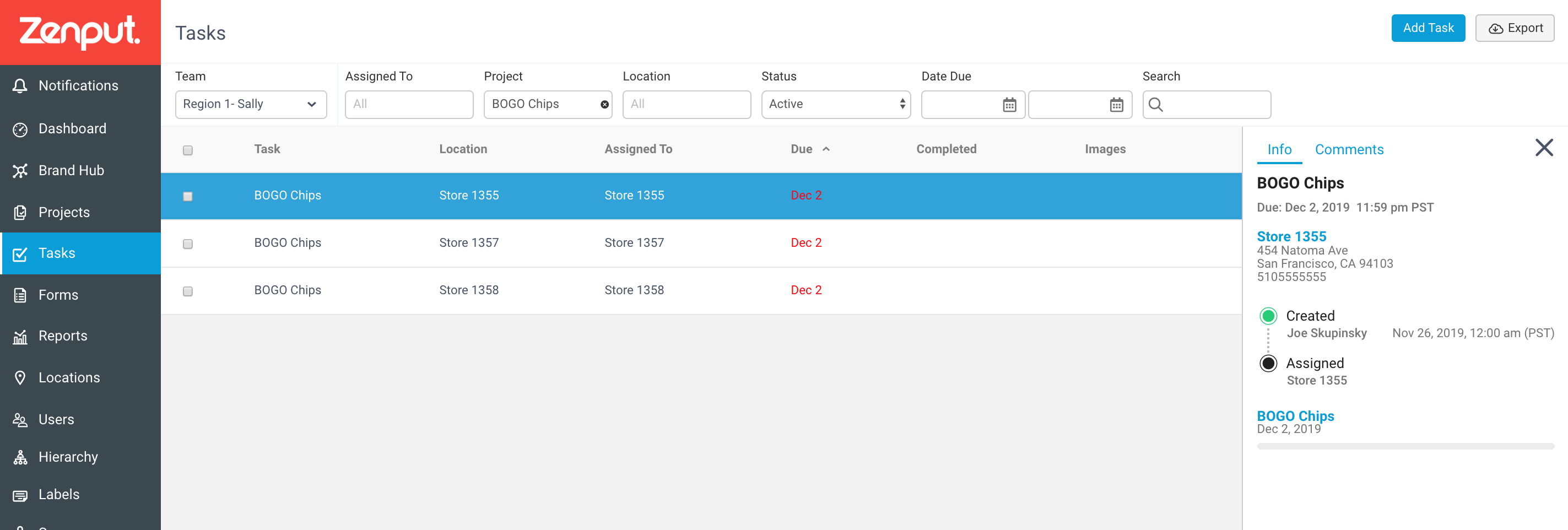1568x530 pixels.
Task: Click the start Date Due input
Action: pyautogui.click(x=974, y=105)
